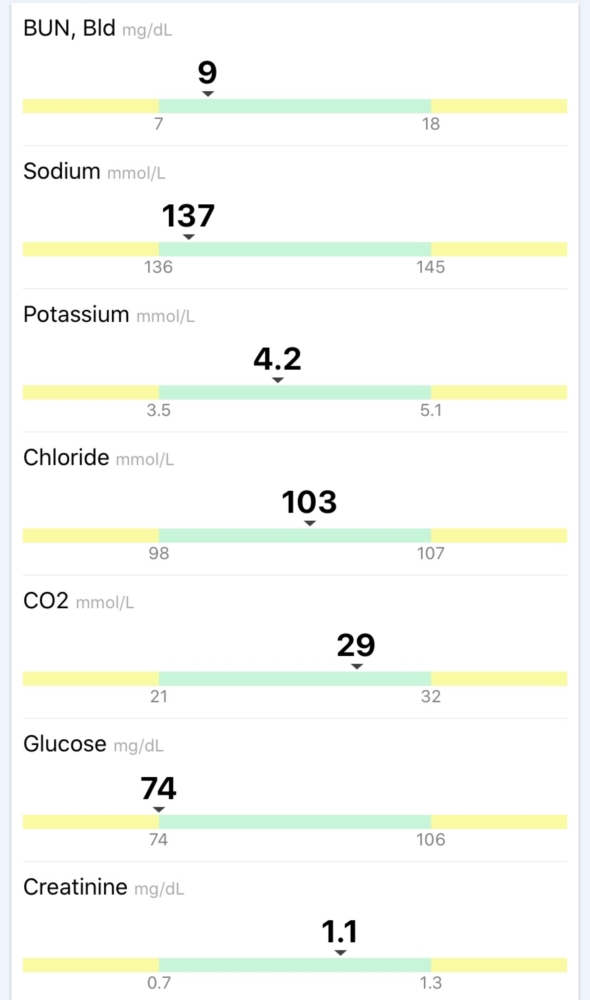Tap the Potassium 4.2 marker arrow

pos(277,380)
